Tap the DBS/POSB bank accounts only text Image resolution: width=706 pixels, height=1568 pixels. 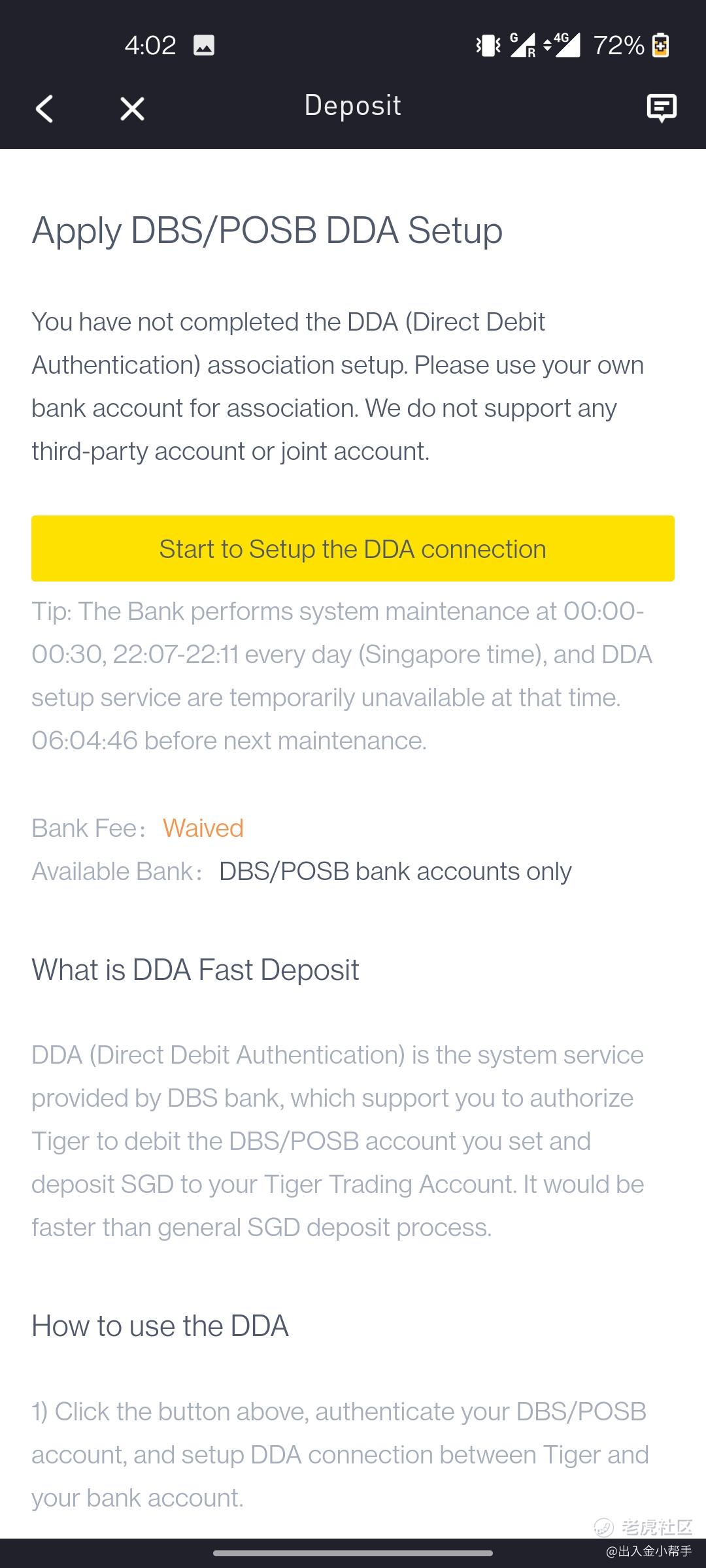click(x=395, y=872)
